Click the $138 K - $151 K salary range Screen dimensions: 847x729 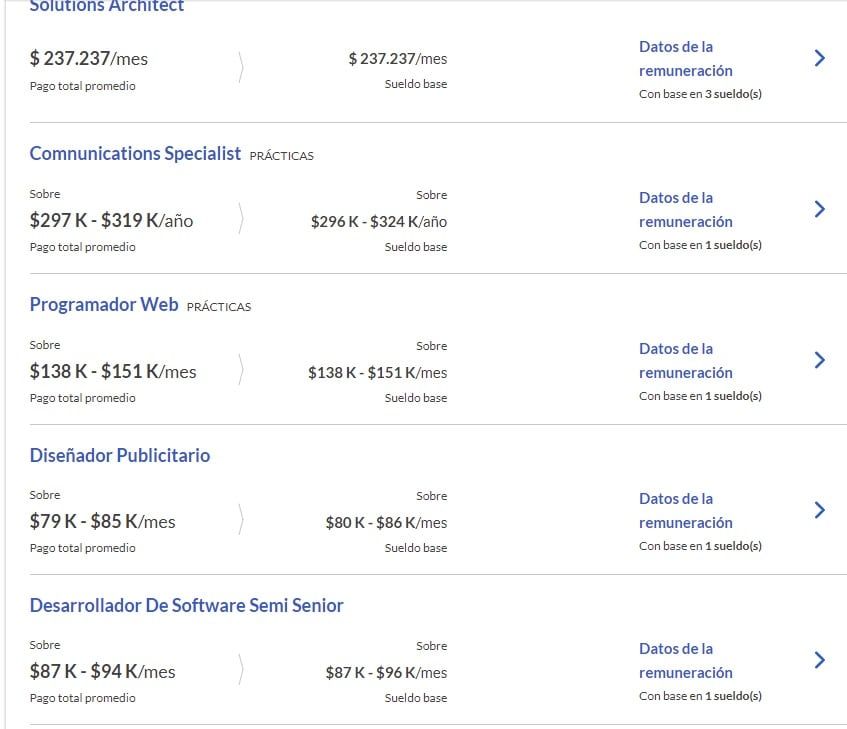click(113, 371)
